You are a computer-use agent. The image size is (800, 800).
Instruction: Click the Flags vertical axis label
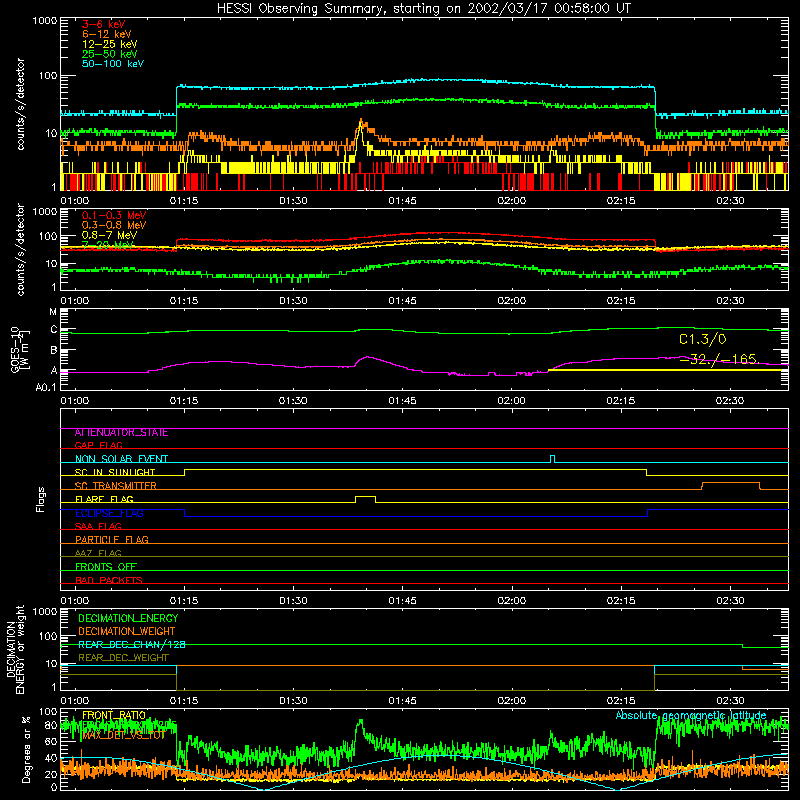[41, 499]
